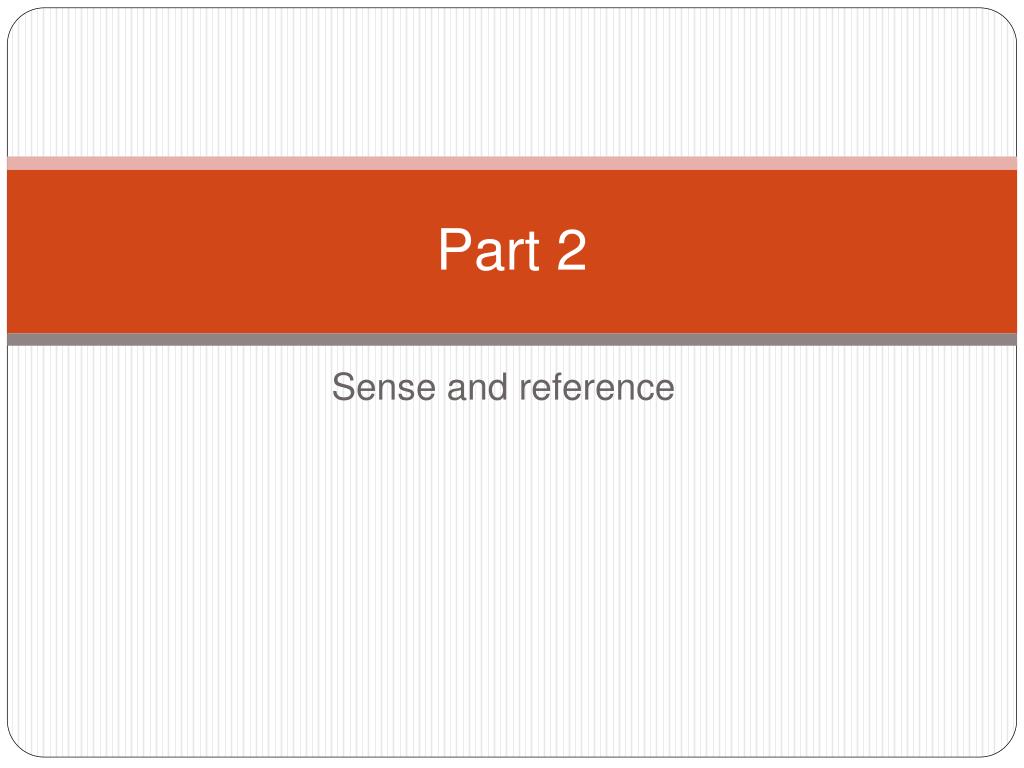Click the rounded top-left corner of the slide

pos(20,20)
